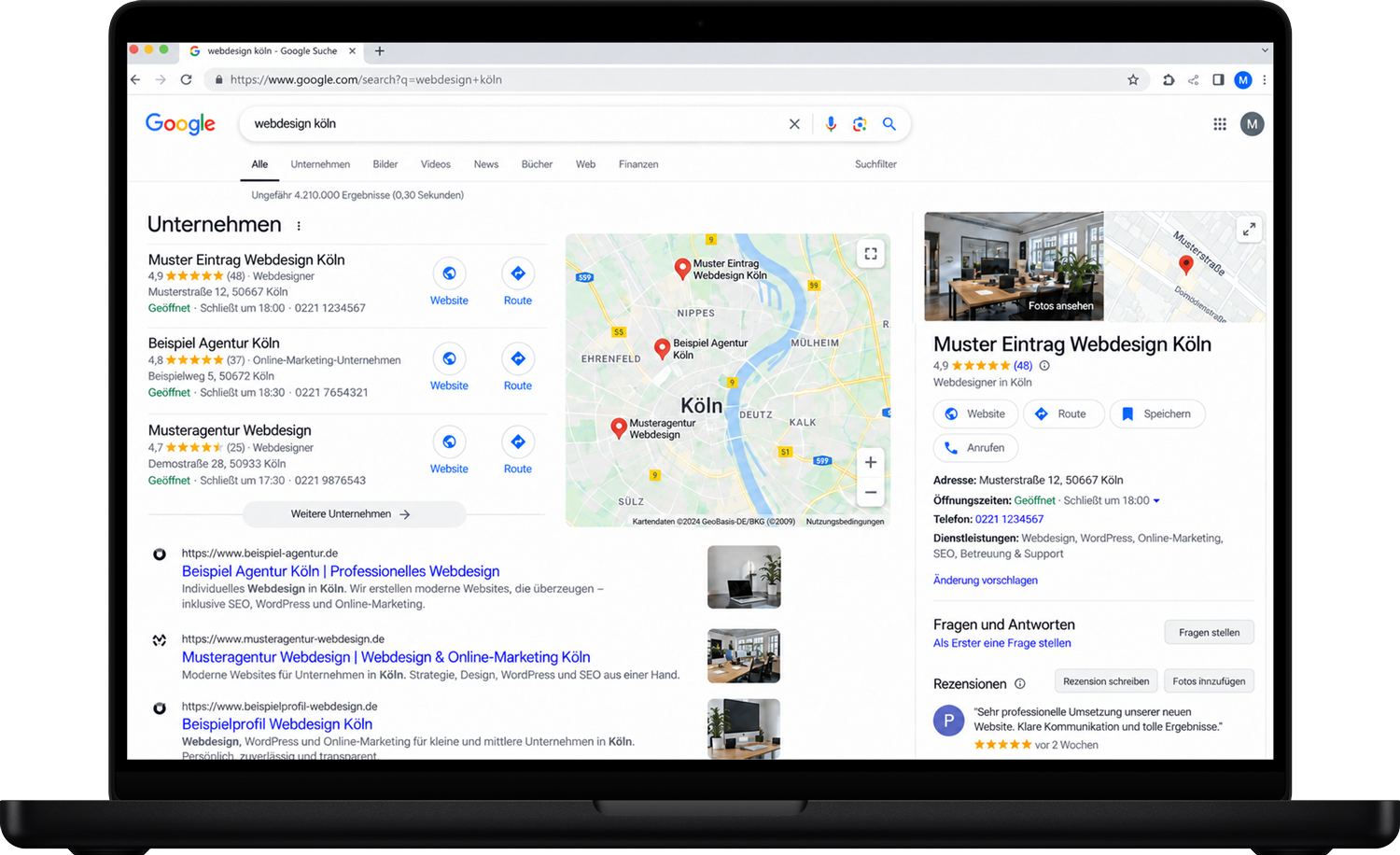Open Route icon for Beispiel Agentur Köln
The width and height of the screenshot is (1400, 855).
(518, 358)
